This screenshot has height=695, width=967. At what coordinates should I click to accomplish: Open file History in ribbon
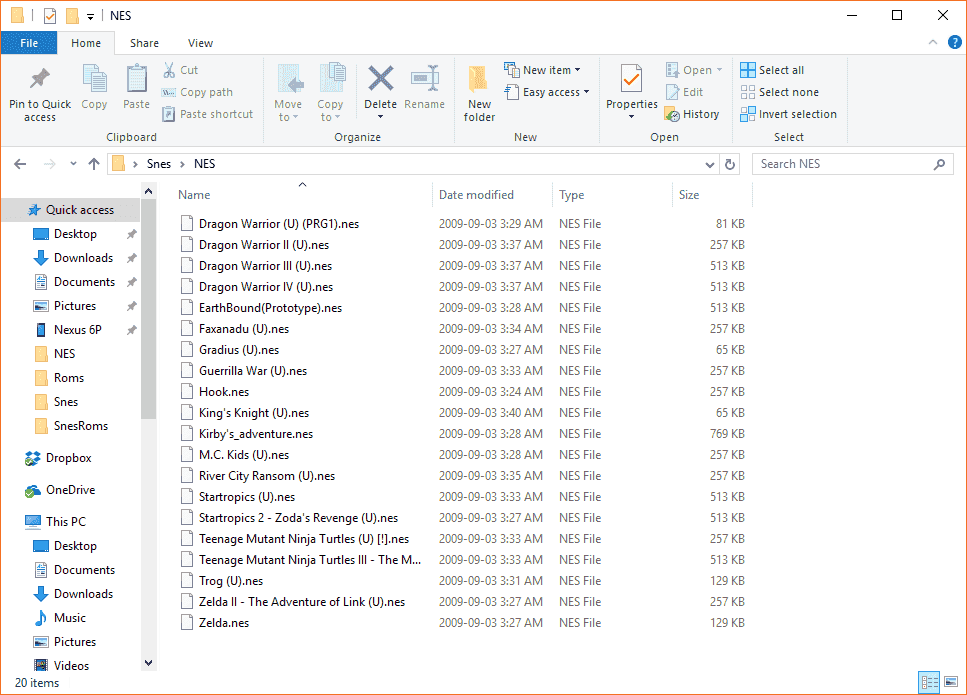tap(692, 114)
